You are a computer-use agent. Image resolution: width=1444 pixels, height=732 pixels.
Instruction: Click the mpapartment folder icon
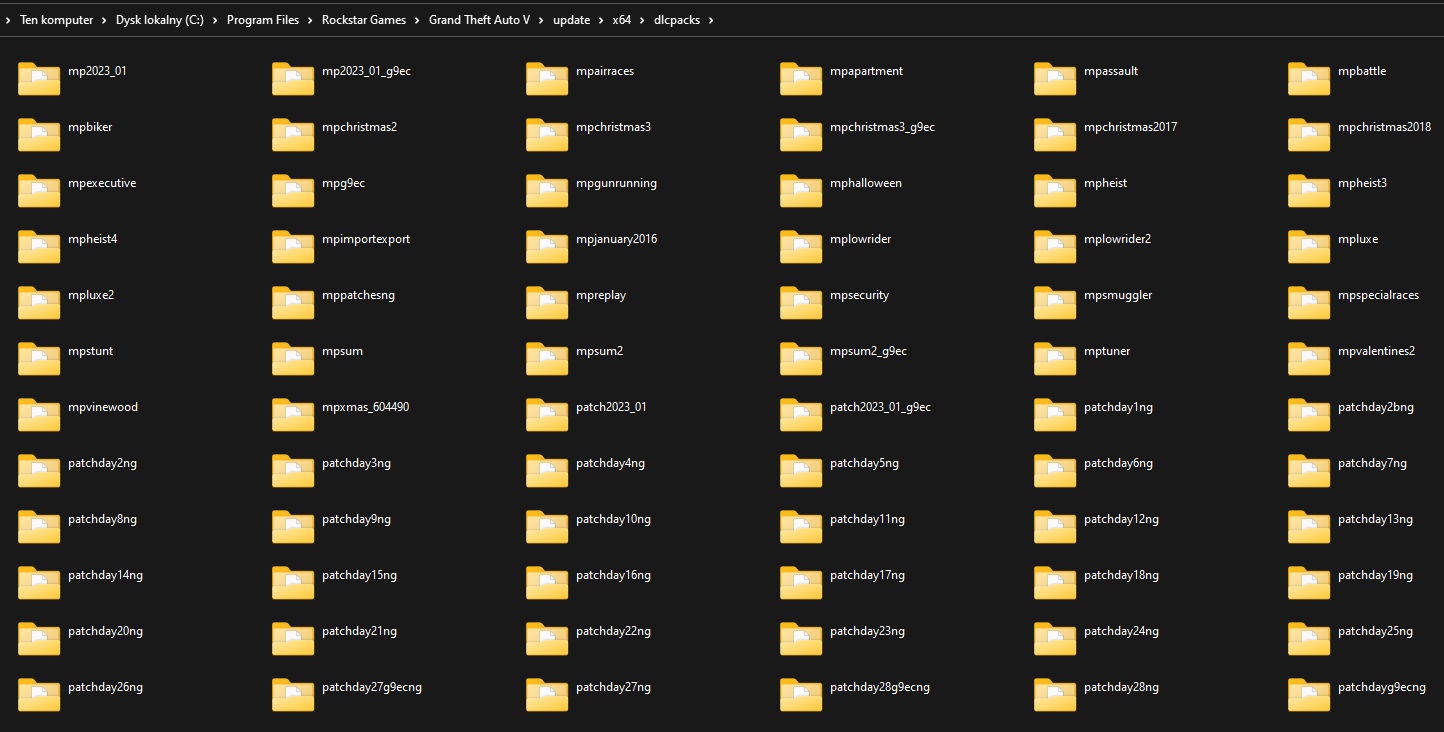tap(801, 79)
